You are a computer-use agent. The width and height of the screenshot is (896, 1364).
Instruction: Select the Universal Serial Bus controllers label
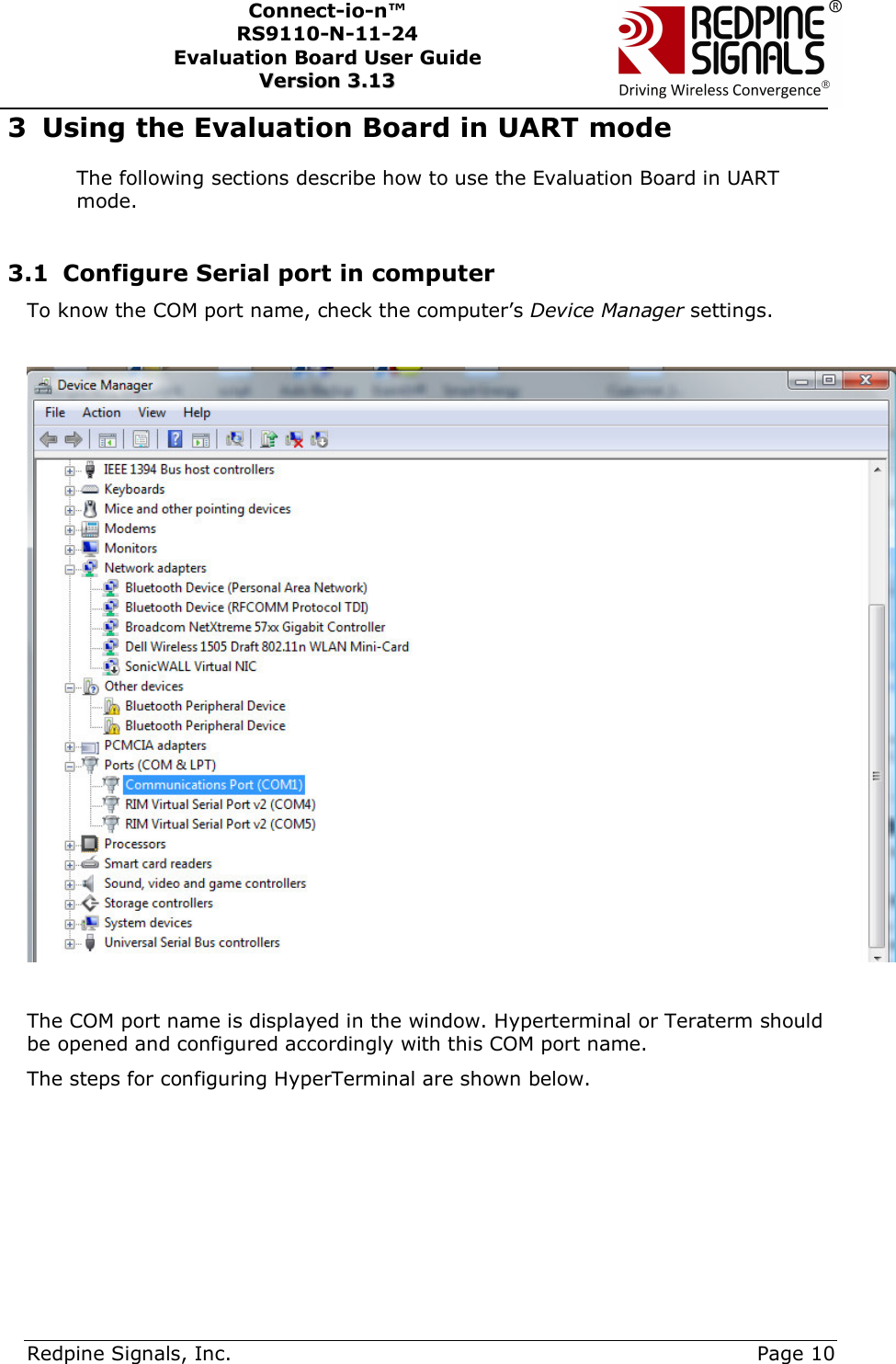pyautogui.click(x=192, y=943)
